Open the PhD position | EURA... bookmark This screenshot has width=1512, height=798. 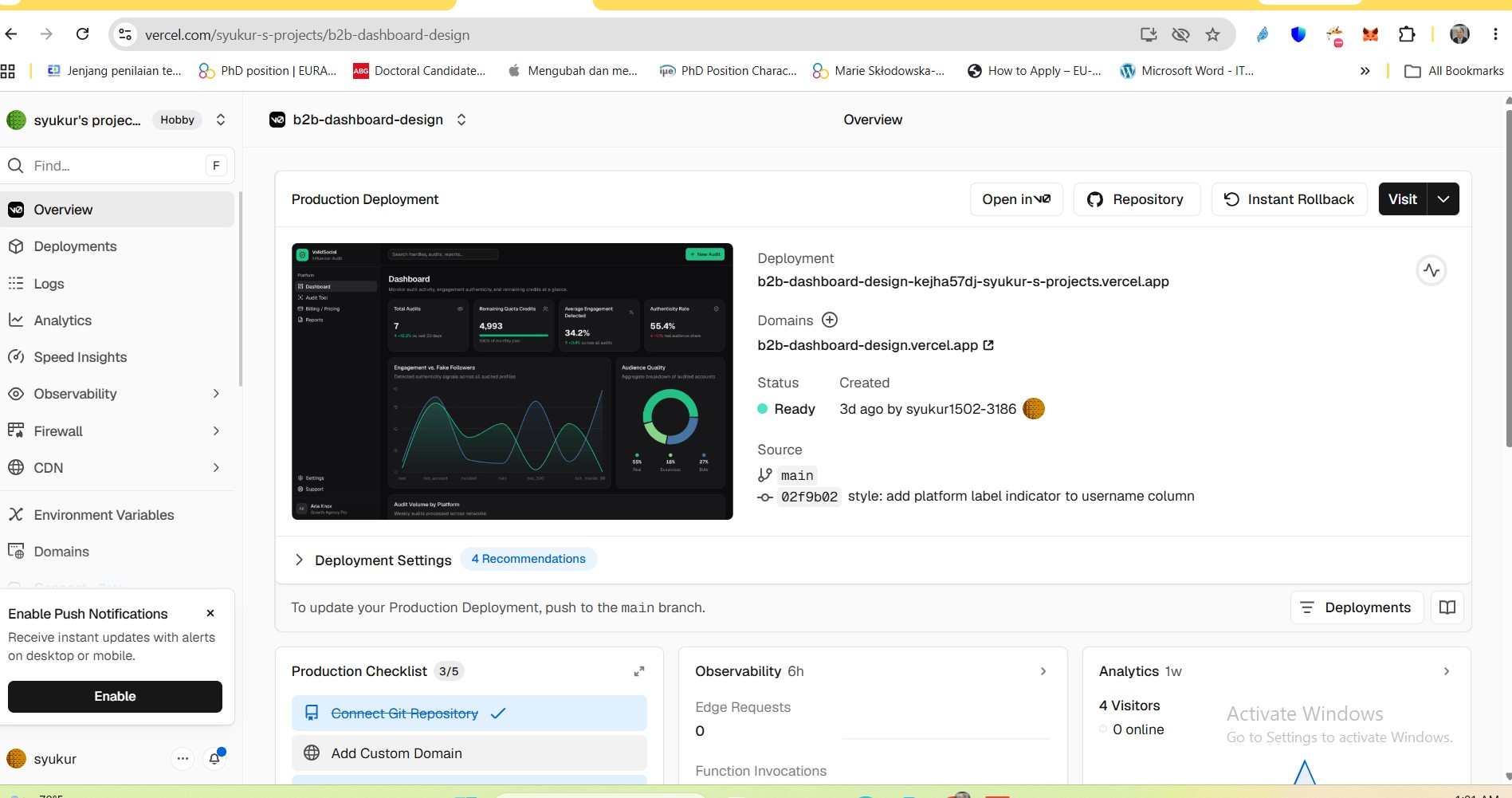[268, 71]
